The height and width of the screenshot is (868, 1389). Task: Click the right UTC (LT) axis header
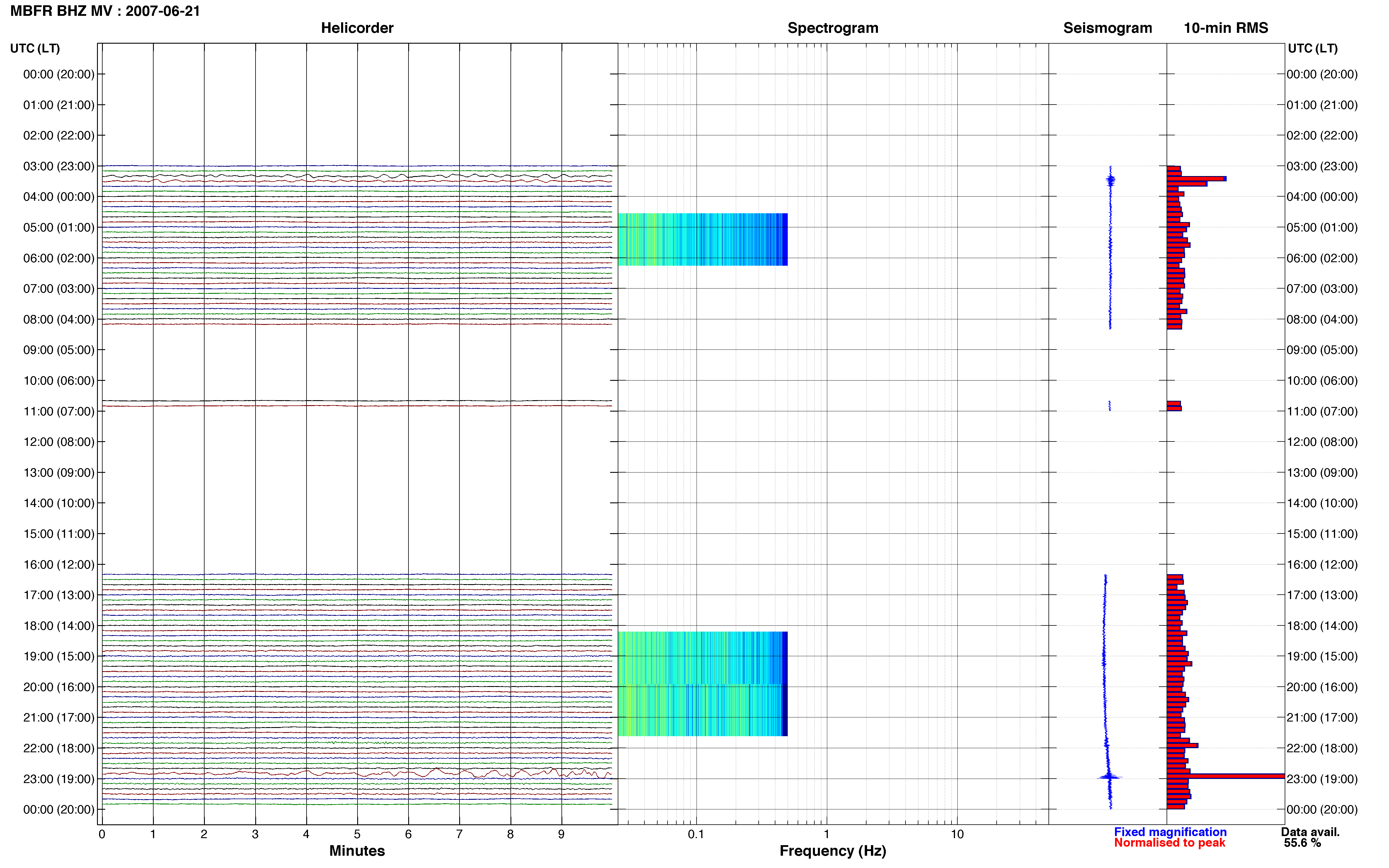click(x=1313, y=48)
